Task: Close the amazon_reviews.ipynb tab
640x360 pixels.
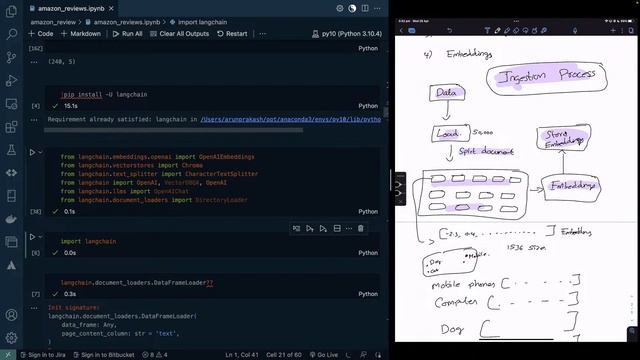Action: (x=111, y=8)
